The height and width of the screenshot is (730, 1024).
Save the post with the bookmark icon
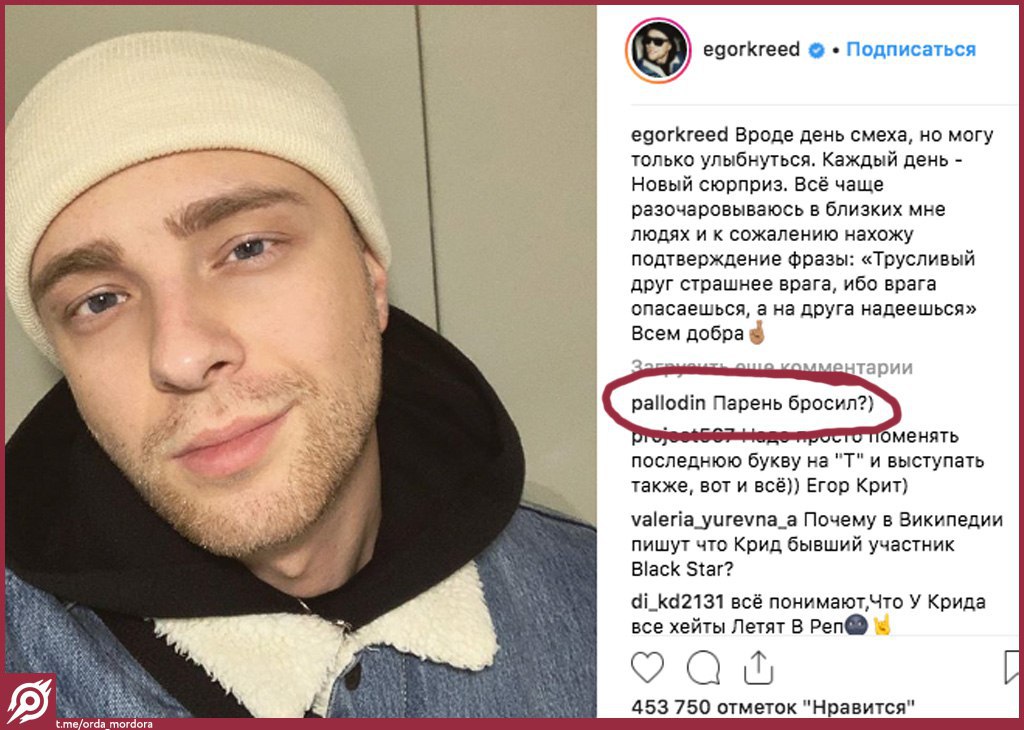(1011, 667)
